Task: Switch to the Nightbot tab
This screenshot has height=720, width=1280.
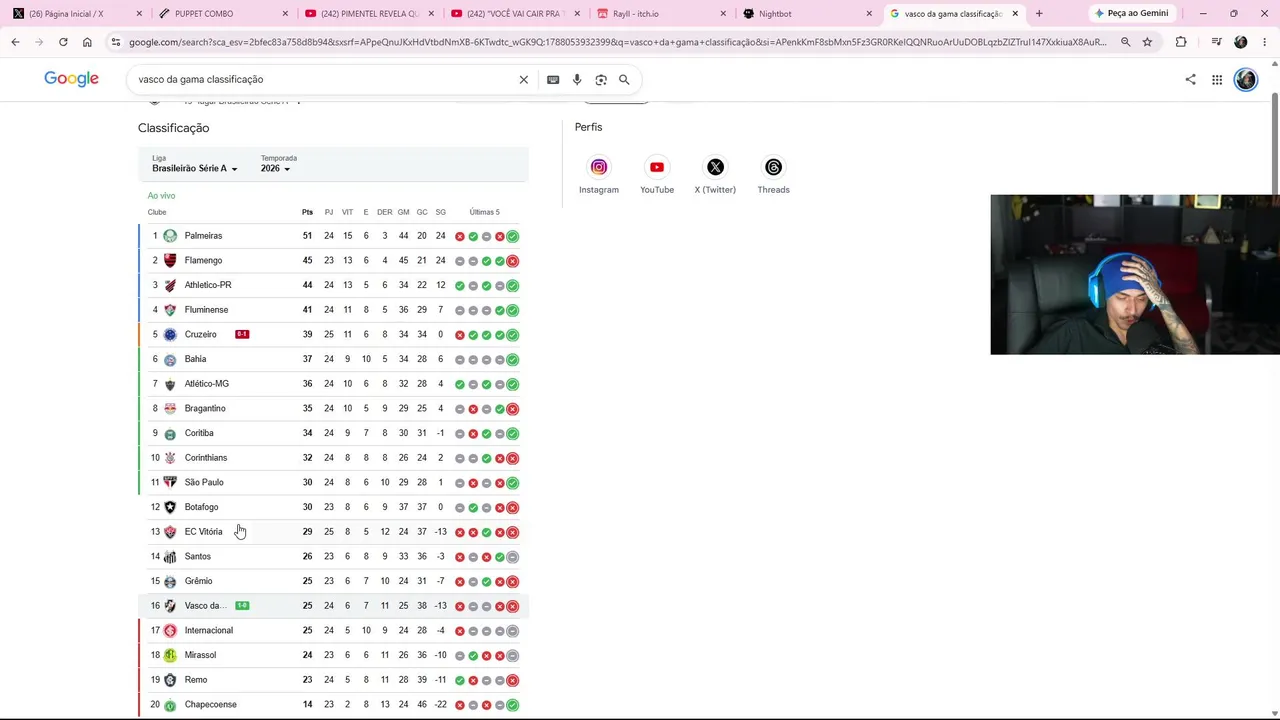Action: click(x=805, y=14)
